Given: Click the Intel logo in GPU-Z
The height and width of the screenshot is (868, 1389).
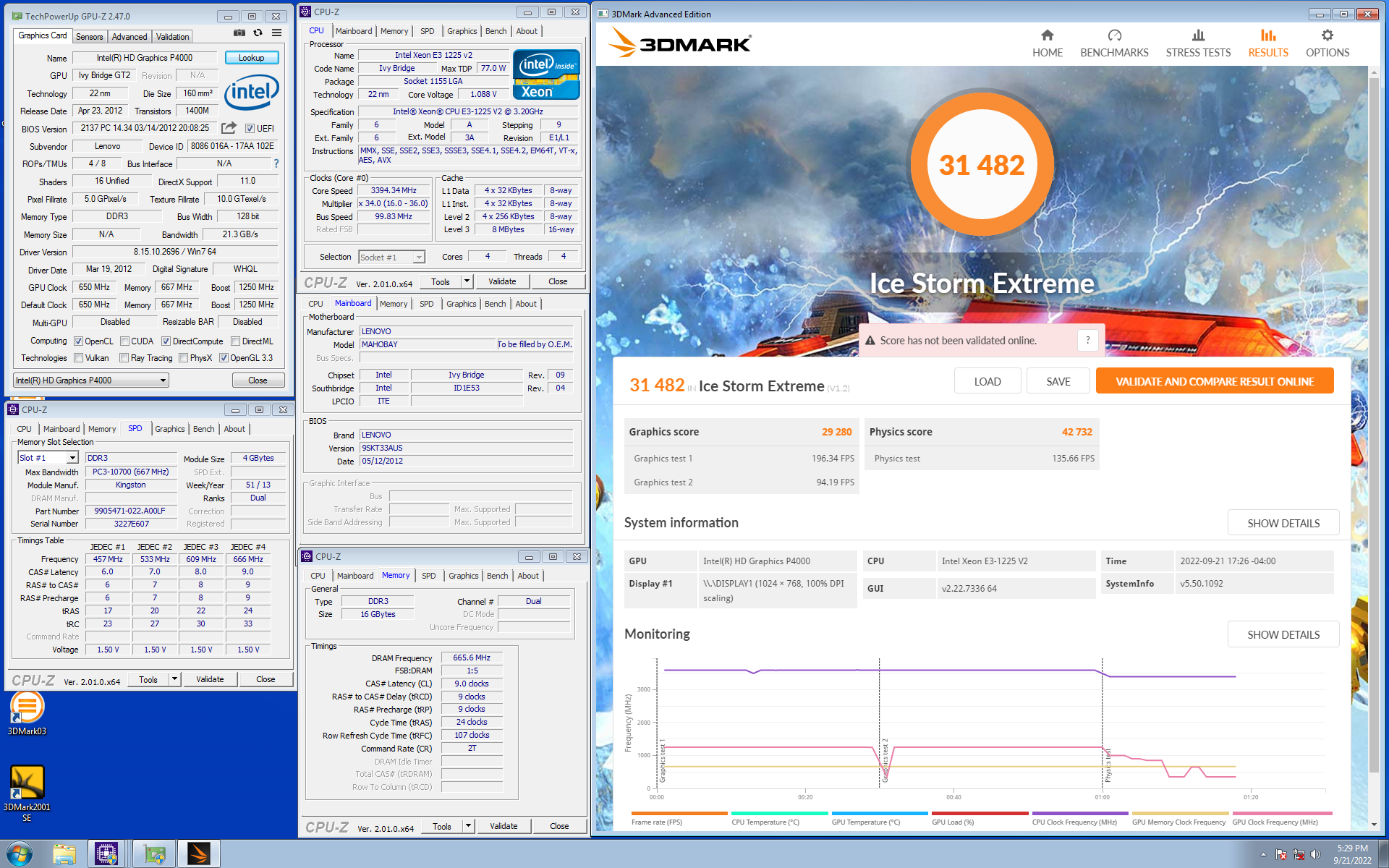Looking at the screenshot, I should click(x=251, y=94).
